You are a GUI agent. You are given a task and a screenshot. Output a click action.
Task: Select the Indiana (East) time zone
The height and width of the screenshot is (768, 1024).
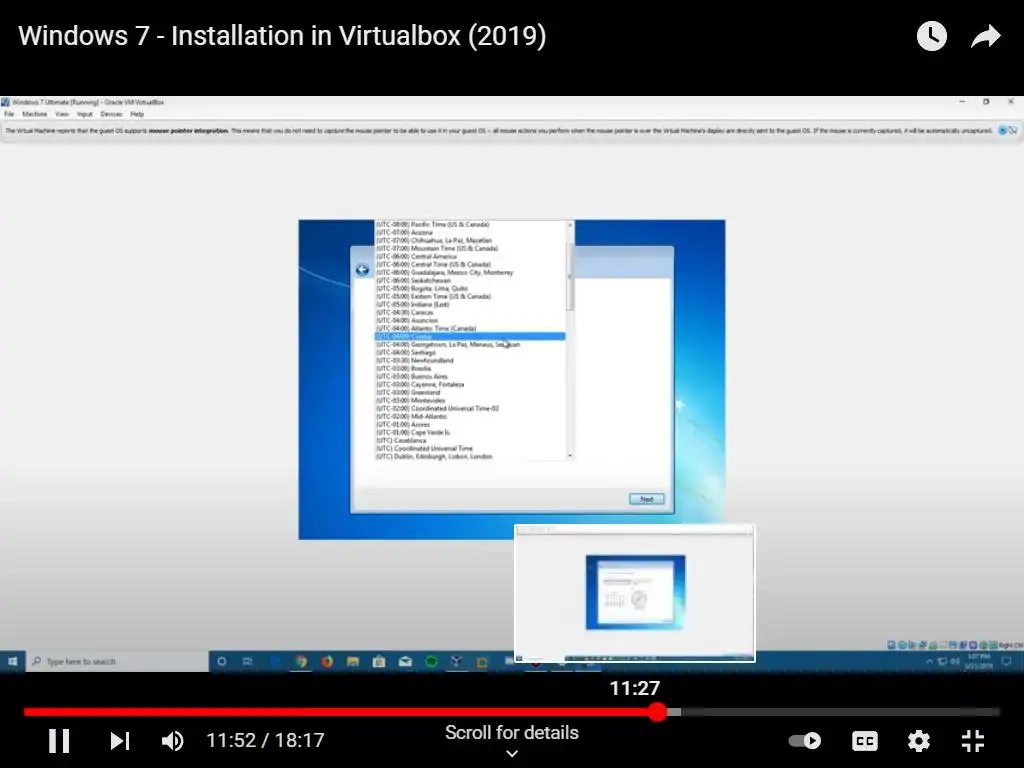coord(470,304)
